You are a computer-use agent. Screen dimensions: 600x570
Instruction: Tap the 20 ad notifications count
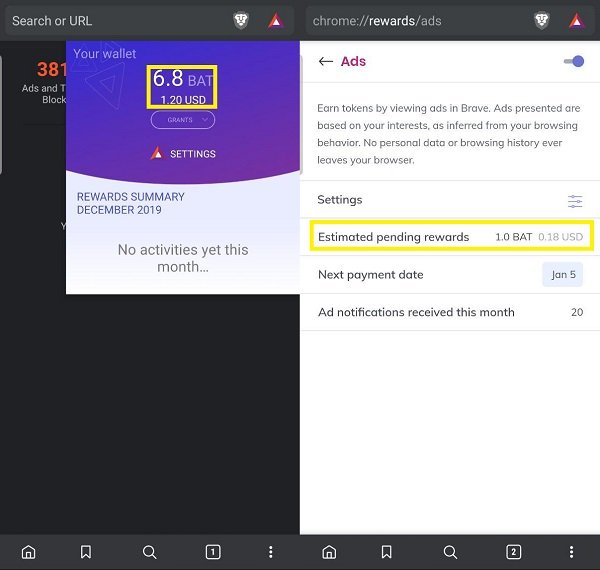tap(577, 312)
